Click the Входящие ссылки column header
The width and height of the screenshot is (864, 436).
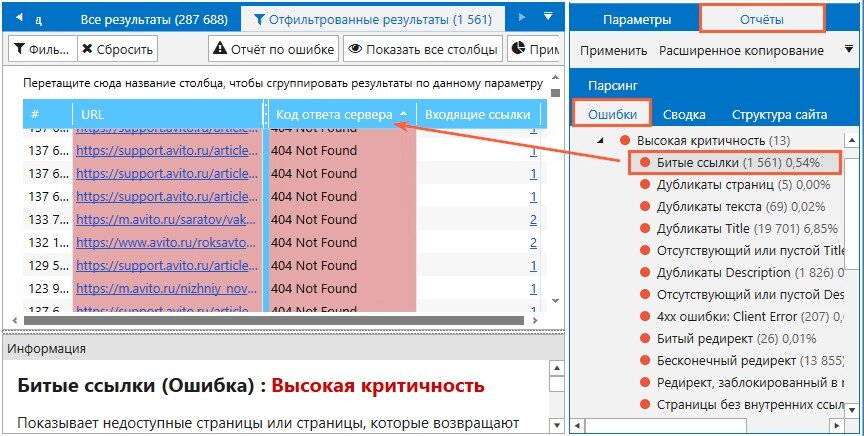pos(478,115)
